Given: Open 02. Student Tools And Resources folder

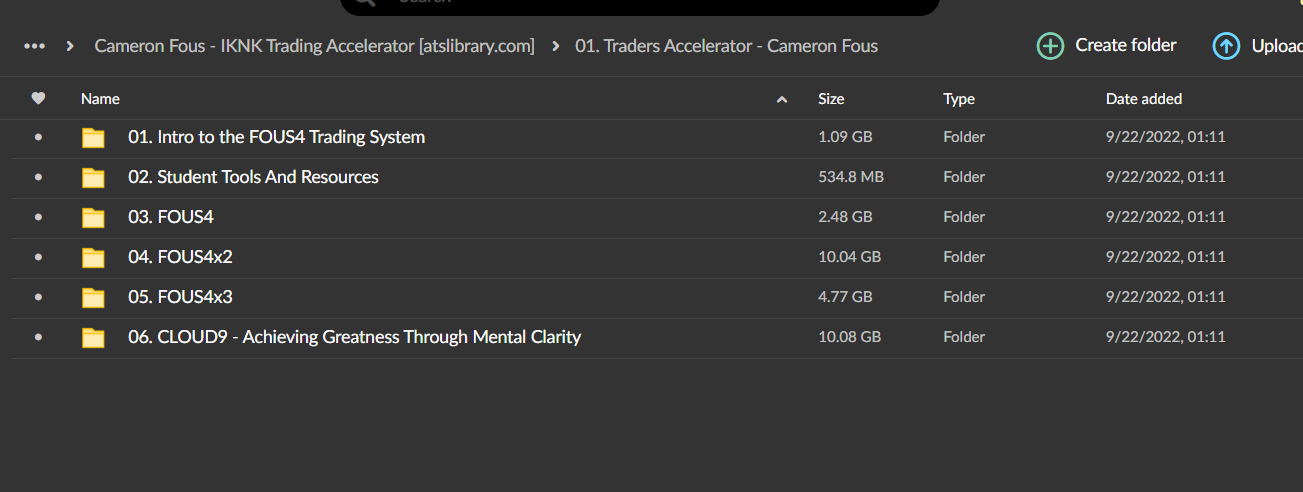Looking at the screenshot, I should click(267, 177).
